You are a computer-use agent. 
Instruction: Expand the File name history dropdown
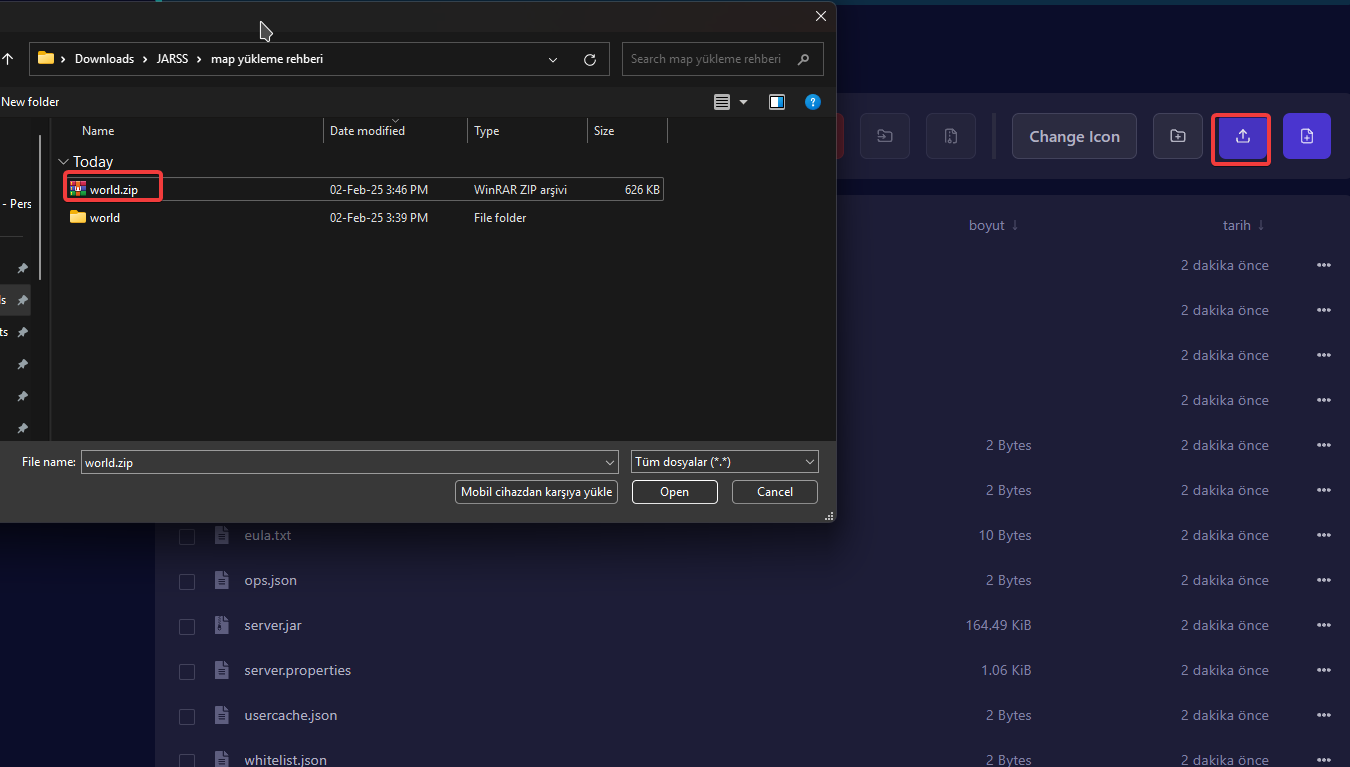[x=610, y=462]
